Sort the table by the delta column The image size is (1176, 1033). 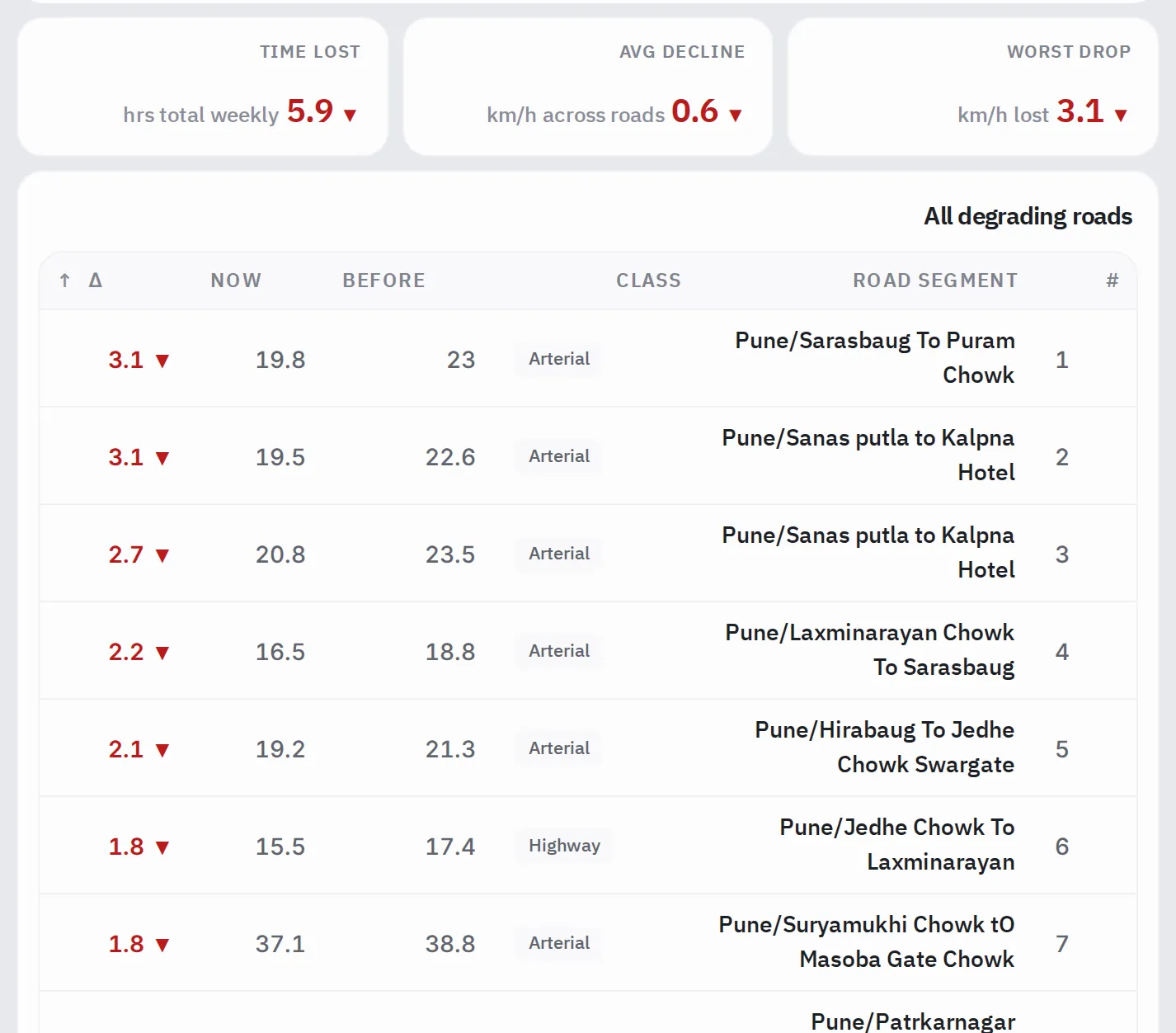point(81,281)
